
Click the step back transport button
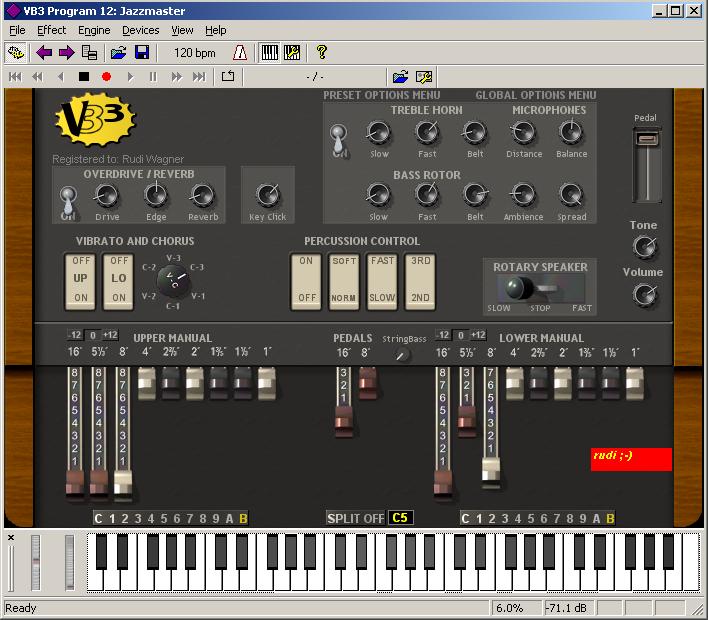61,77
